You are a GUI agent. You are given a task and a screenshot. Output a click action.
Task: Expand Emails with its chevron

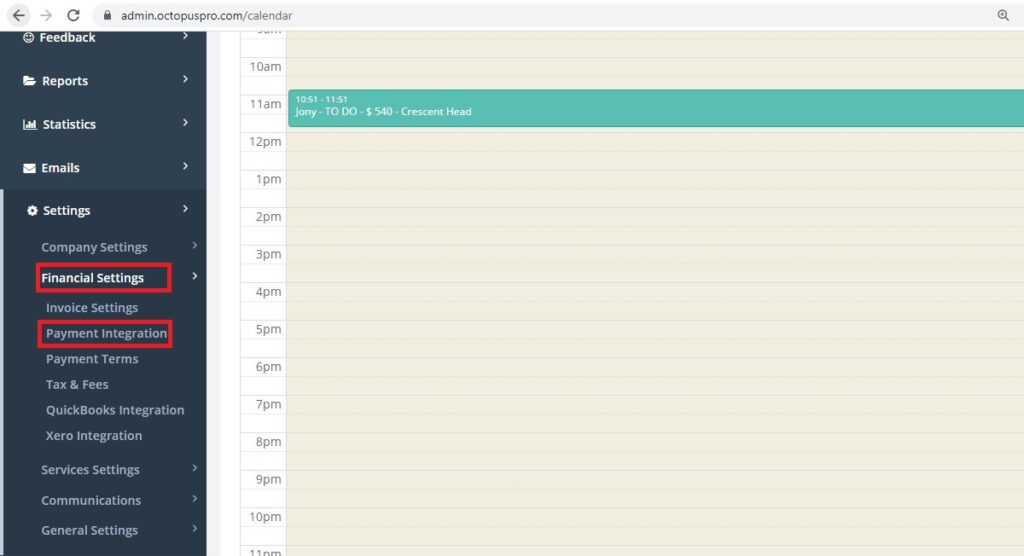click(185, 166)
